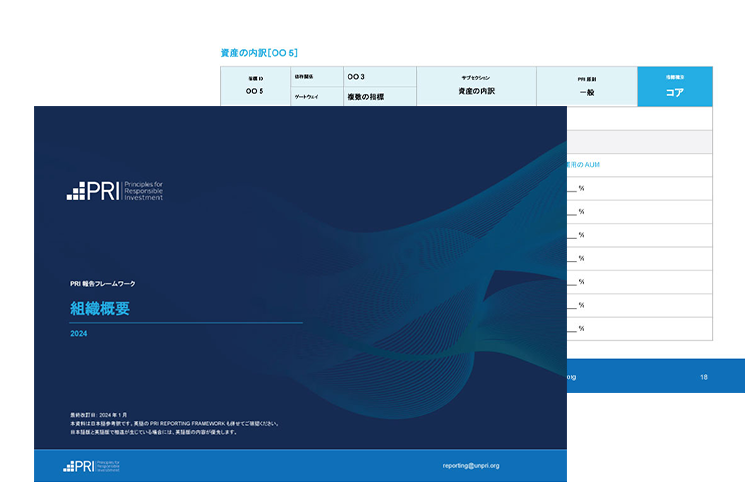This screenshot has height=482, width=750.
Task: Click the 資産の内訳 subsection cell
Action: [x=476, y=87]
